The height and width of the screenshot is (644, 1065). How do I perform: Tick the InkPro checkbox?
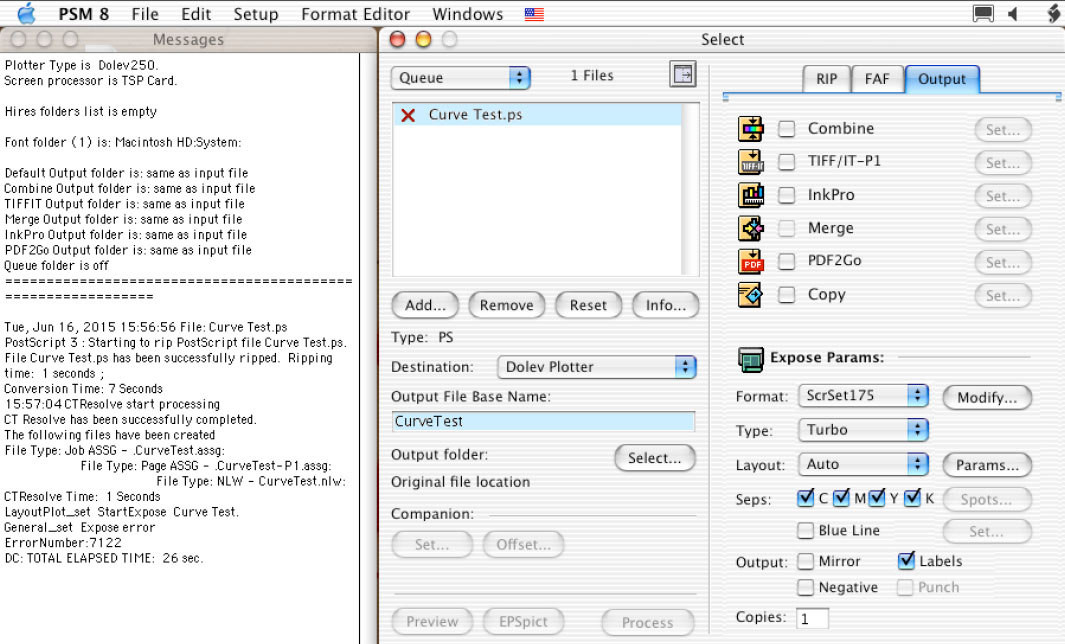click(x=787, y=195)
